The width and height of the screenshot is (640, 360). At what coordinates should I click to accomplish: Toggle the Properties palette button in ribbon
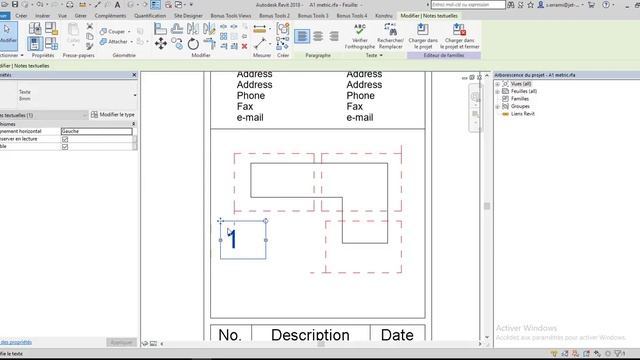point(35,43)
